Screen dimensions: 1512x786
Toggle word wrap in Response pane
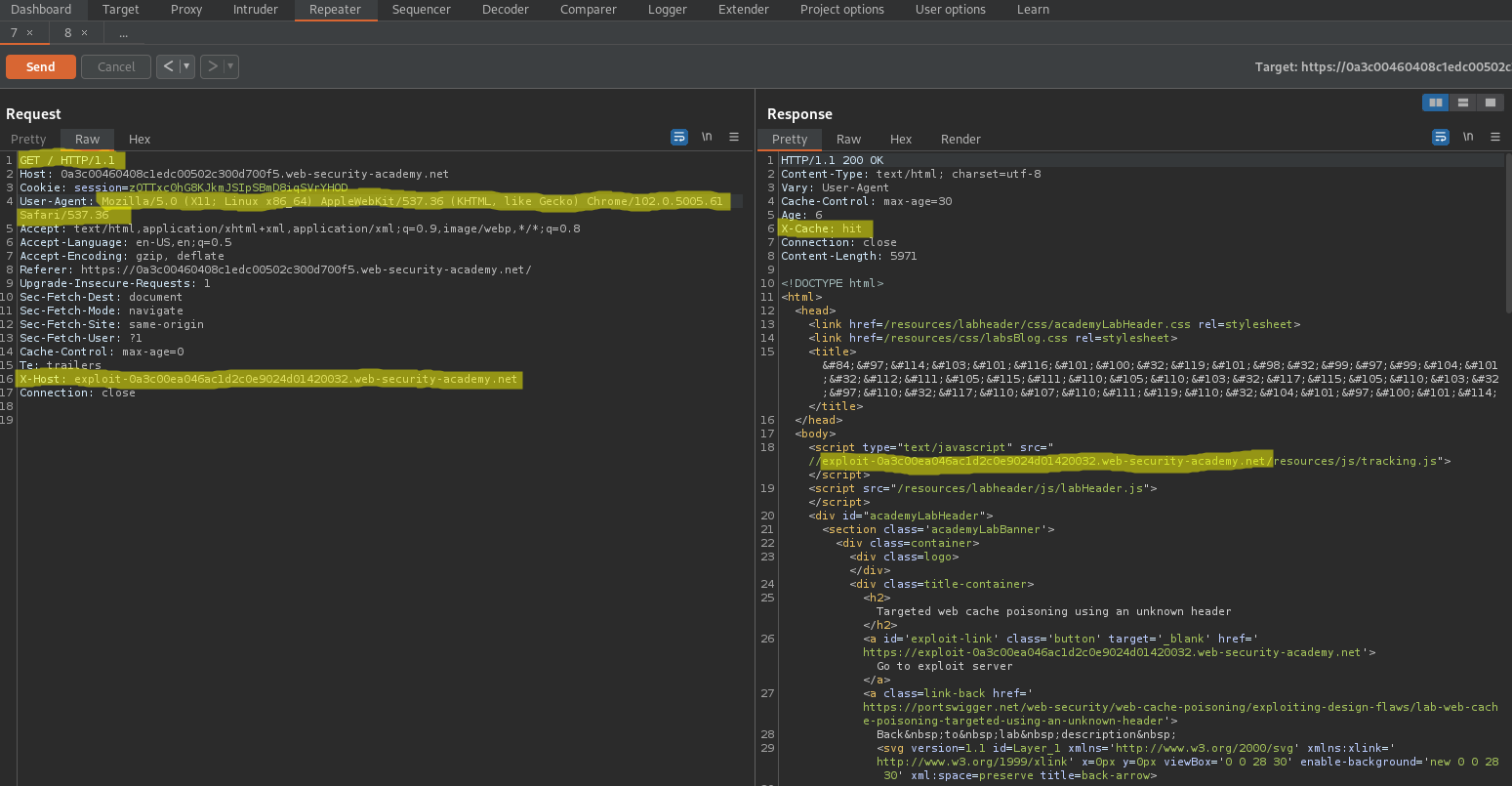coord(1441,137)
